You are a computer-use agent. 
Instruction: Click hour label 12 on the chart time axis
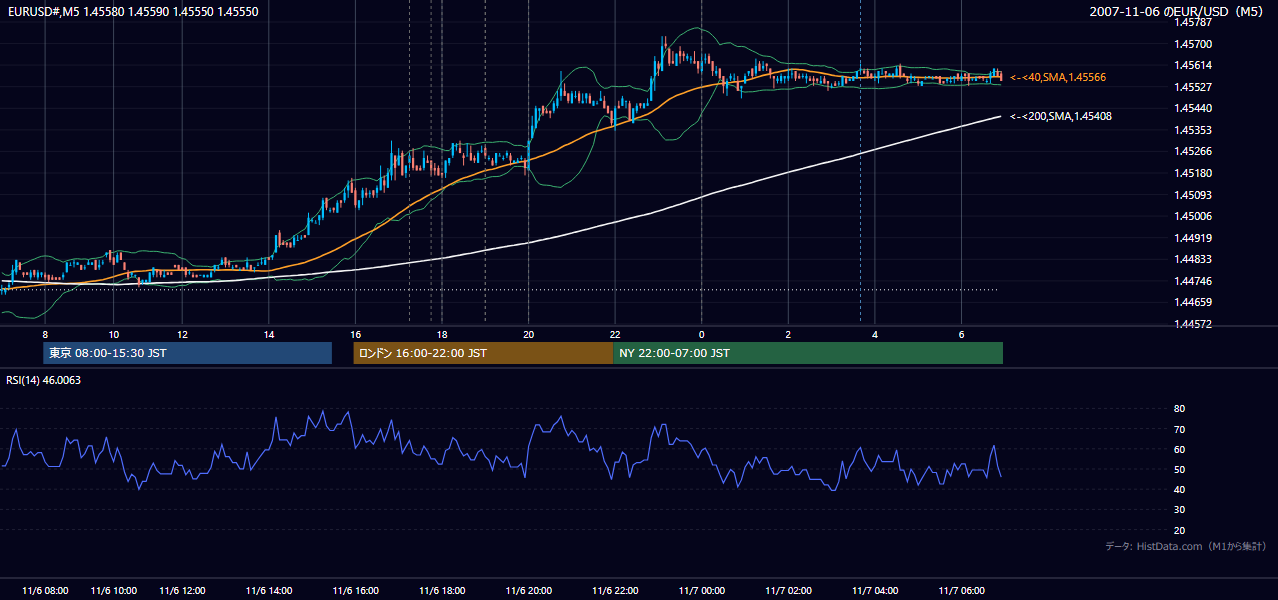click(x=182, y=334)
